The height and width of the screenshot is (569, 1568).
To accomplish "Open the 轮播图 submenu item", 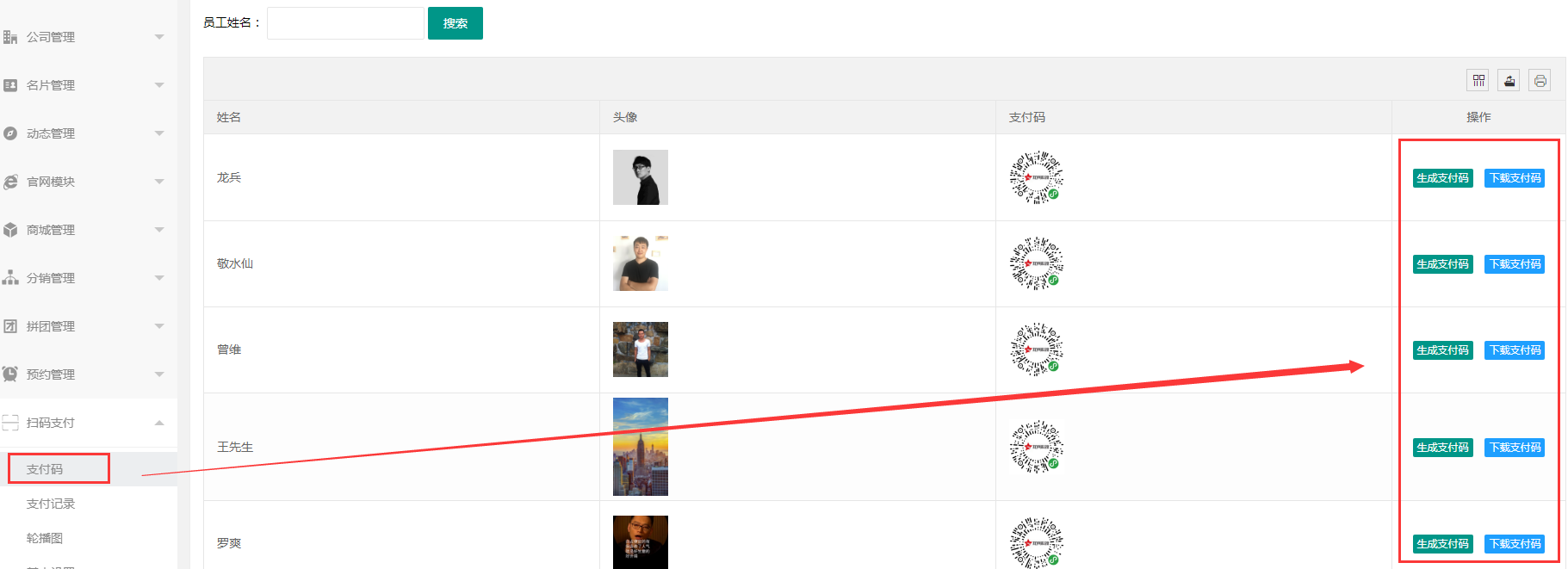I will [45, 538].
